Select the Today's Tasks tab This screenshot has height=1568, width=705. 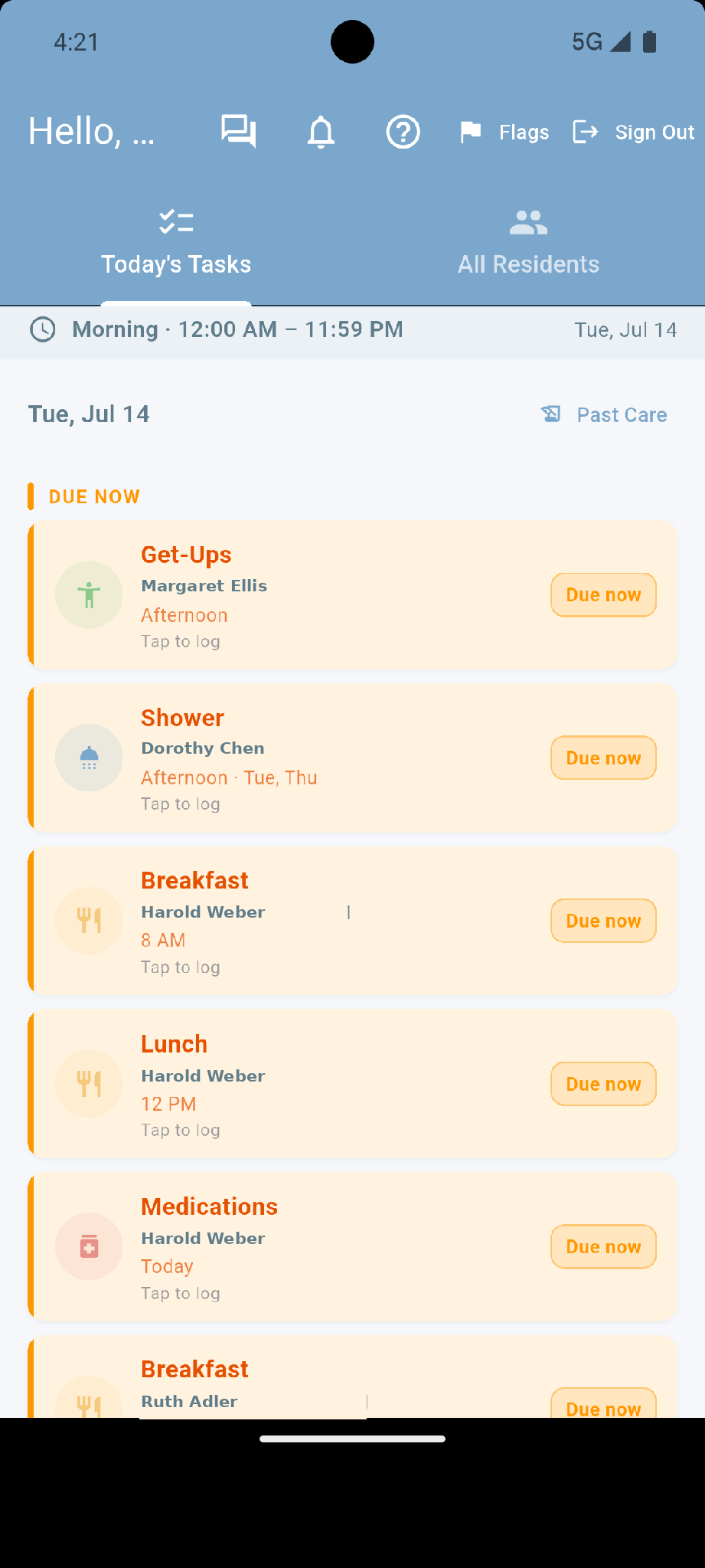click(176, 244)
